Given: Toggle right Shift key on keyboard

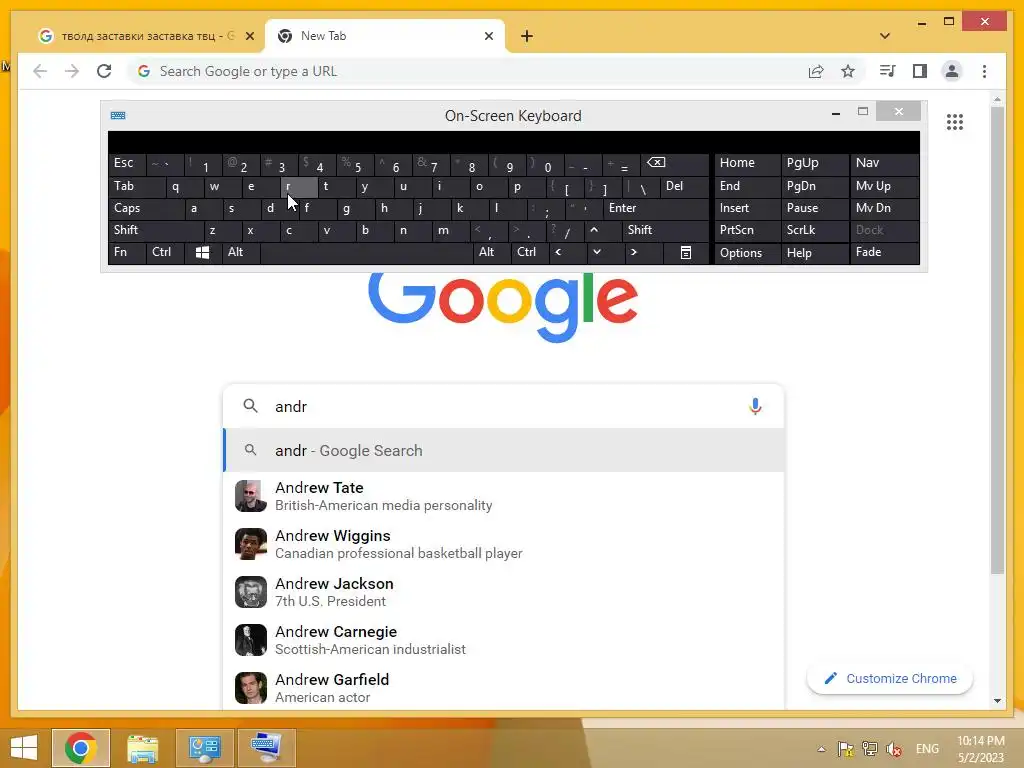Looking at the screenshot, I should [x=665, y=231].
